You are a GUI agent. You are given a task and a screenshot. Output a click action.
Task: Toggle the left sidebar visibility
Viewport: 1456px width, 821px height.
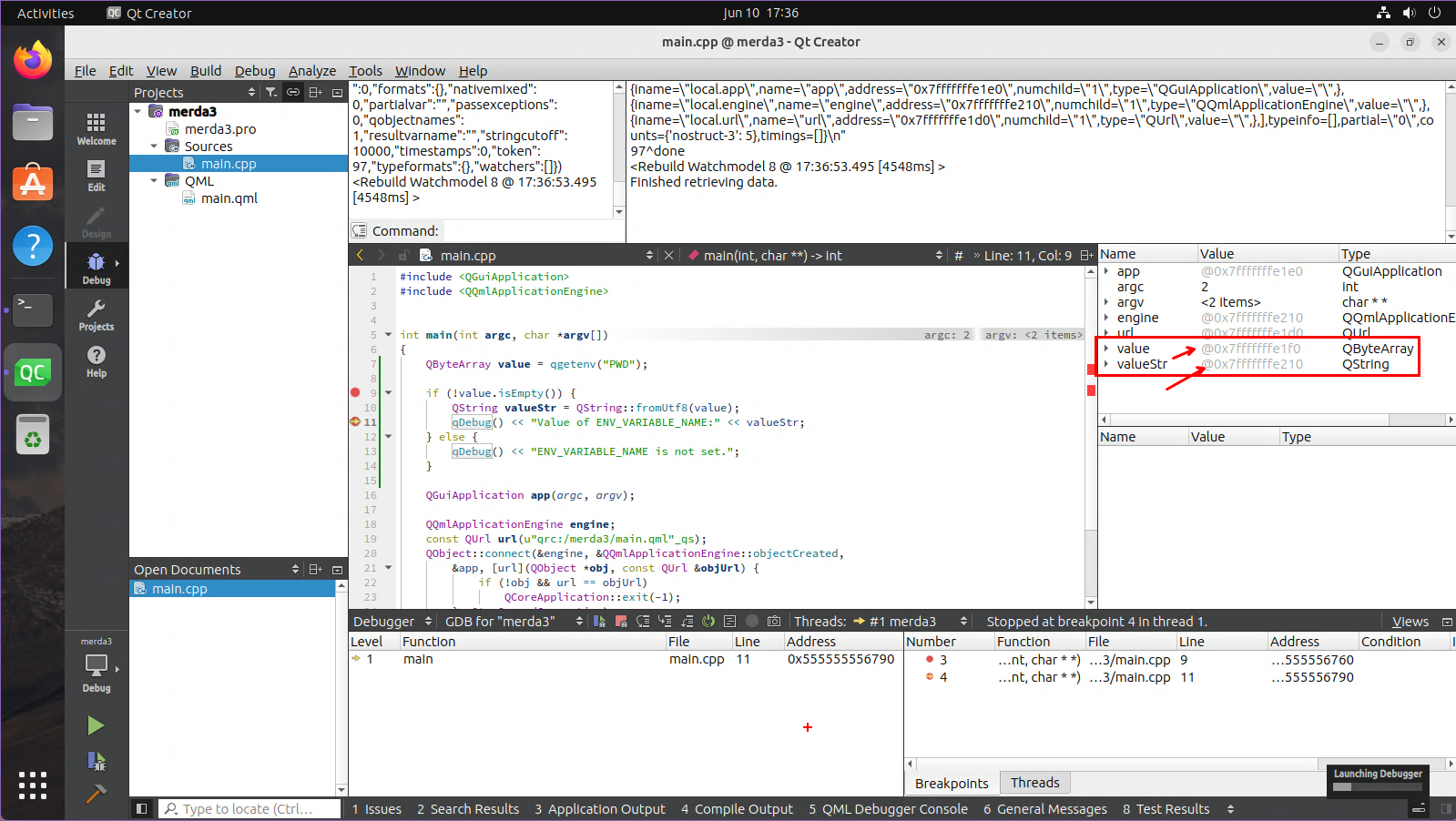141,808
